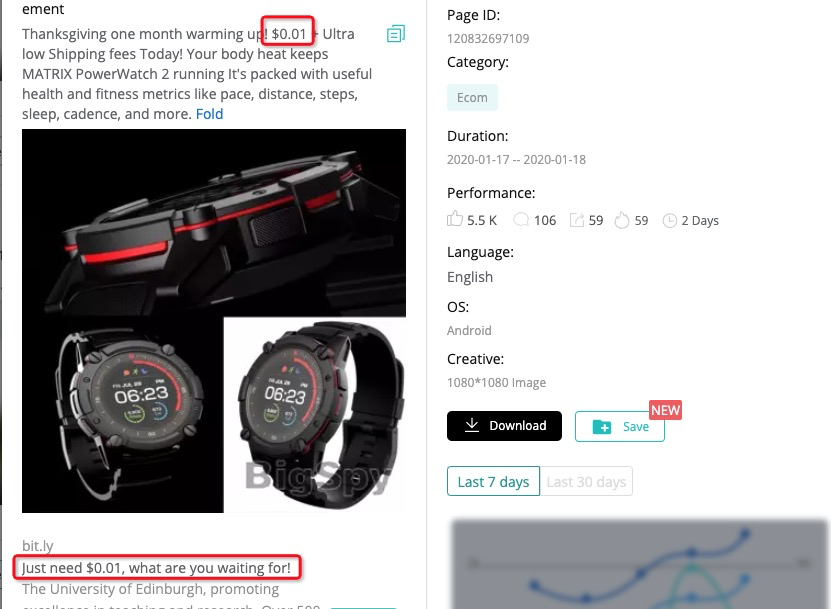Click the Page ID number 120832697109
This screenshot has height=609, width=831.
coord(488,39)
